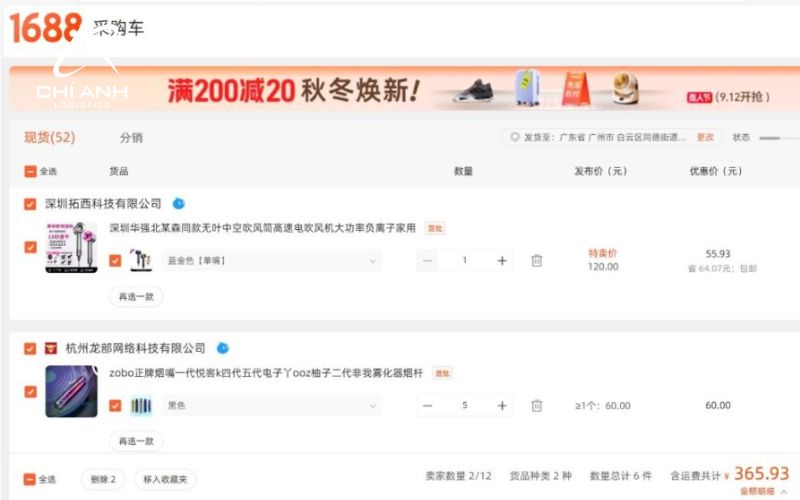This screenshot has width=800, height=500.
Task: Open the hair dryer product image
Action: pyautogui.click(x=71, y=247)
